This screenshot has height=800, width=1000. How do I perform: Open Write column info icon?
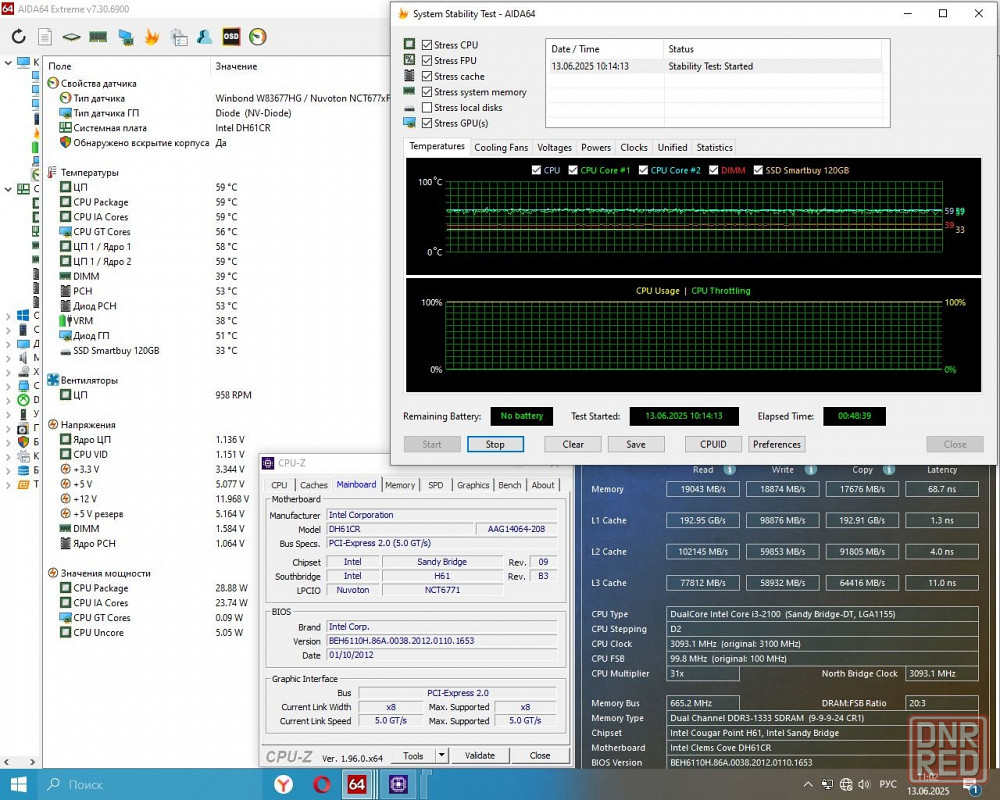[x=811, y=470]
